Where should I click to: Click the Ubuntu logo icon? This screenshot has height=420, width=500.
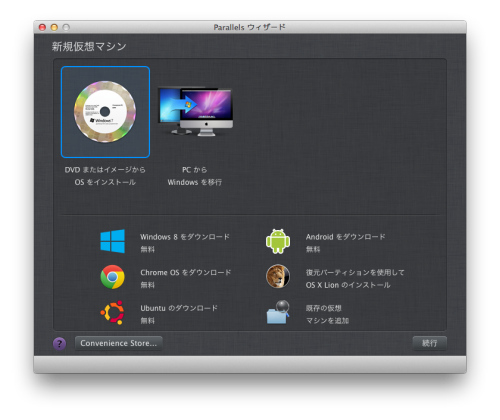tap(113, 312)
